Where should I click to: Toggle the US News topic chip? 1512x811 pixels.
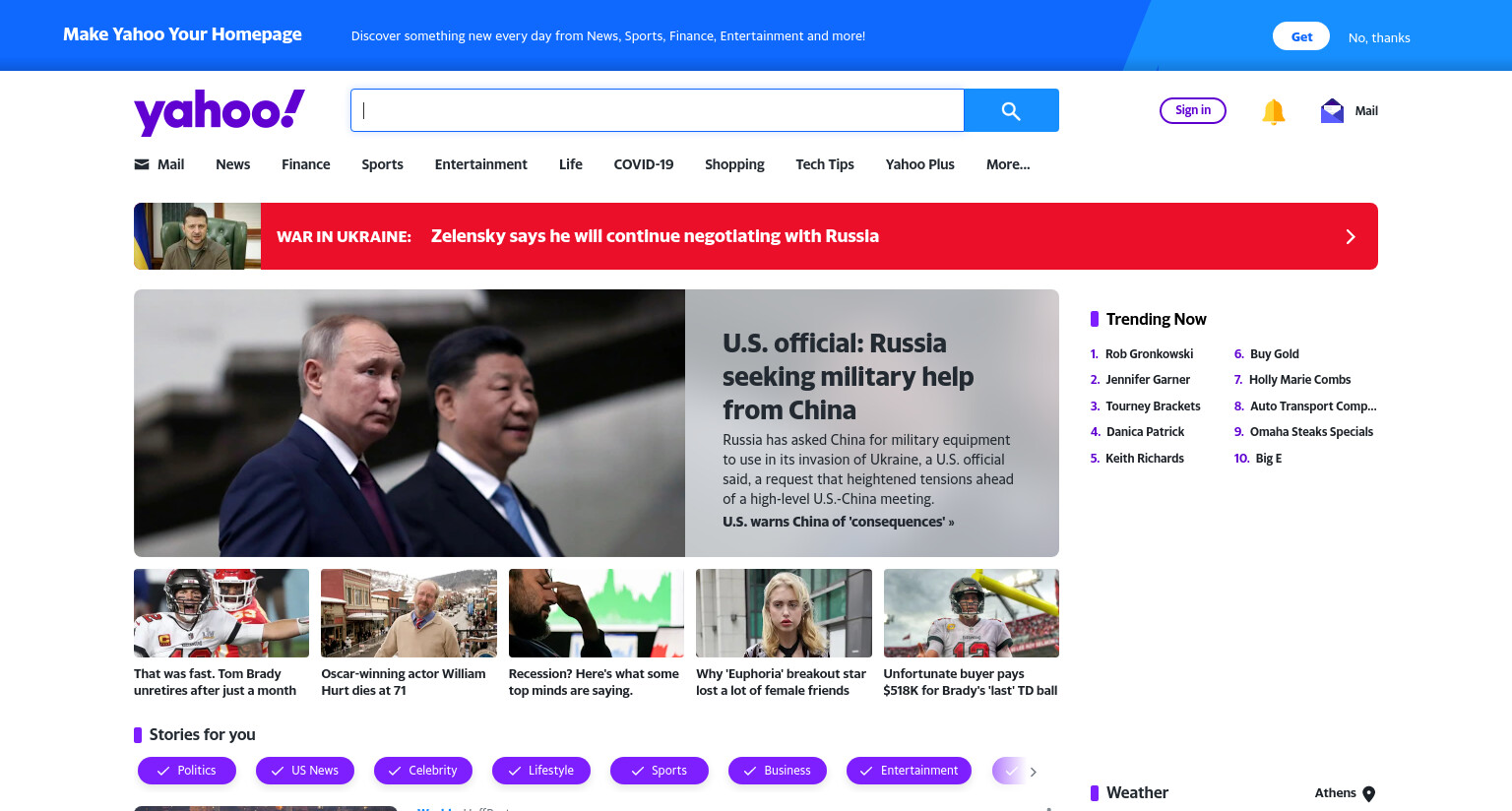pyautogui.click(x=305, y=771)
